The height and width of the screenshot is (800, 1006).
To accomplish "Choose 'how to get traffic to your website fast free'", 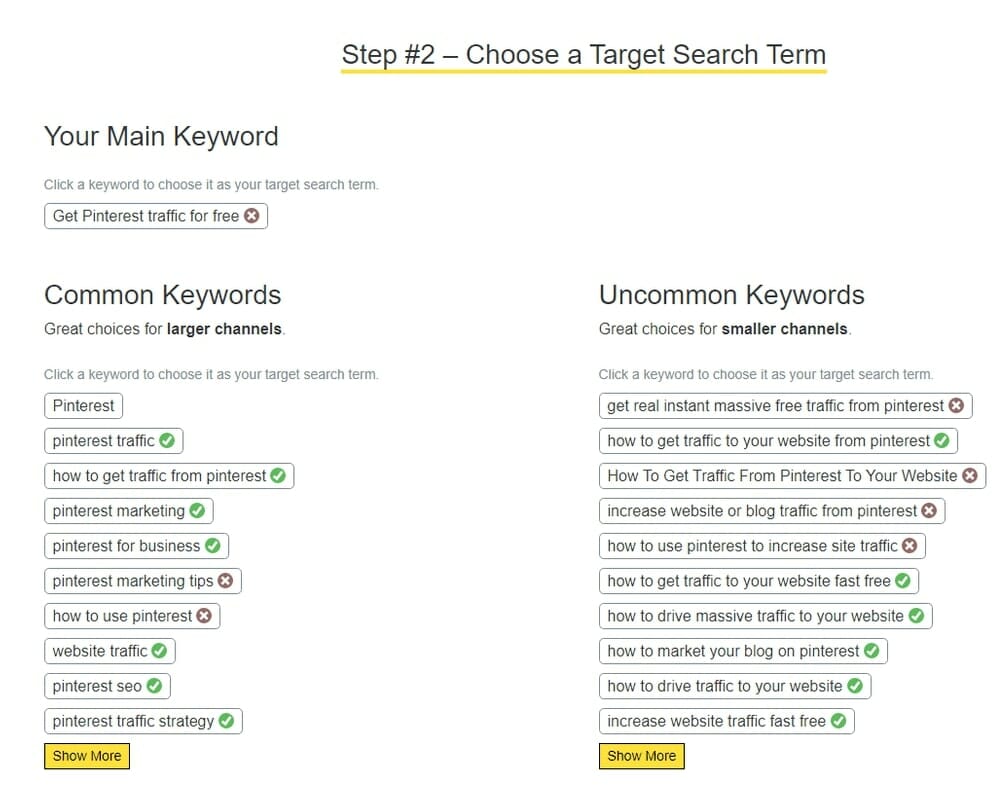I will (748, 581).
